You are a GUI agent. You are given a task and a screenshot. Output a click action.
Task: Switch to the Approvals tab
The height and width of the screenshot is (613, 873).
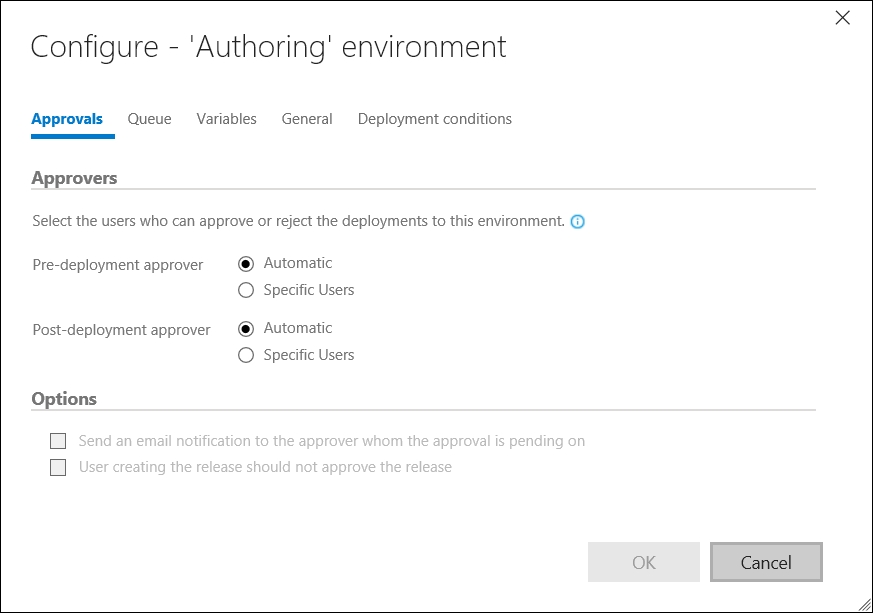67,119
